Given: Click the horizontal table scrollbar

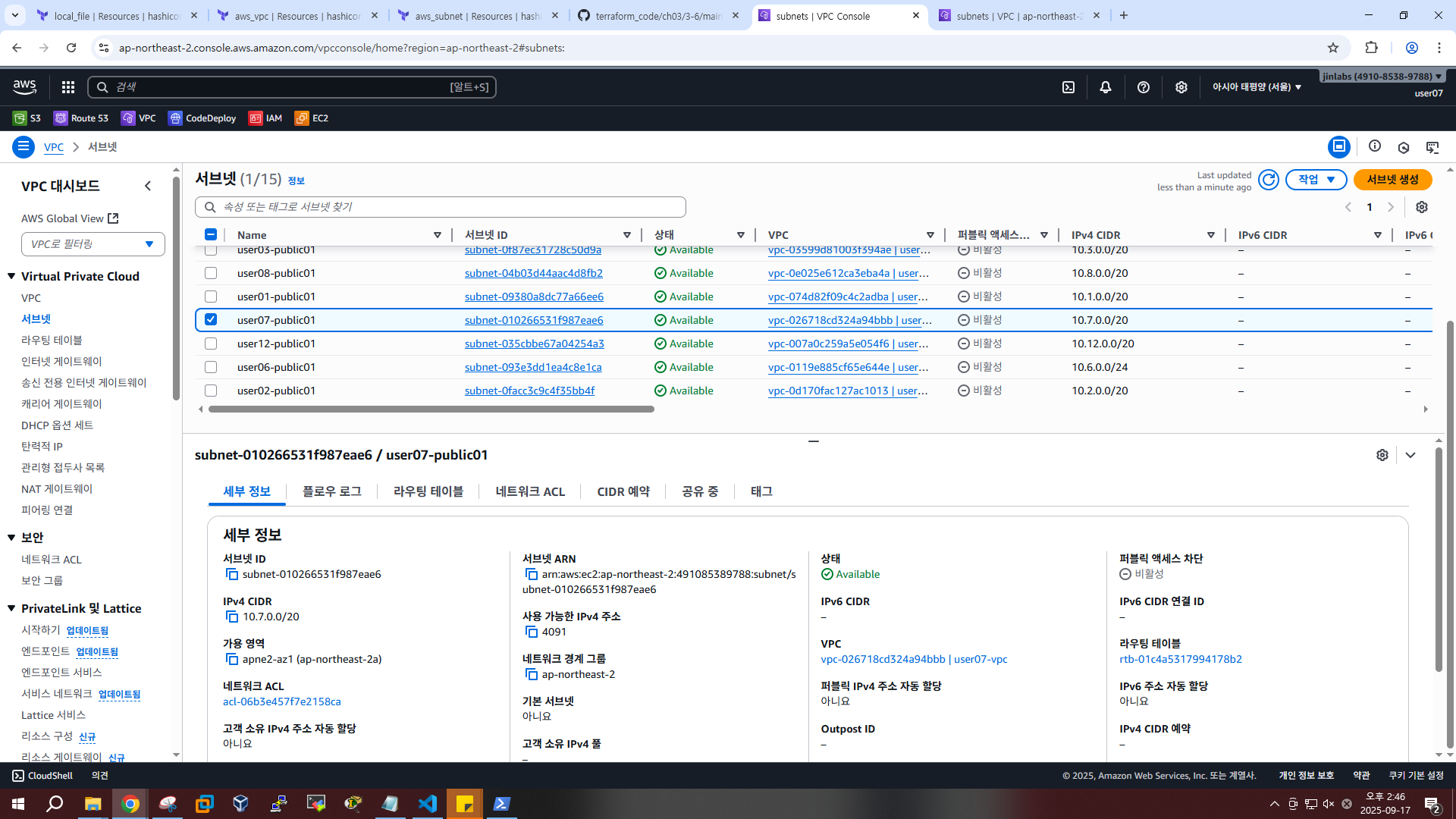Looking at the screenshot, I should tap(431, 409).
